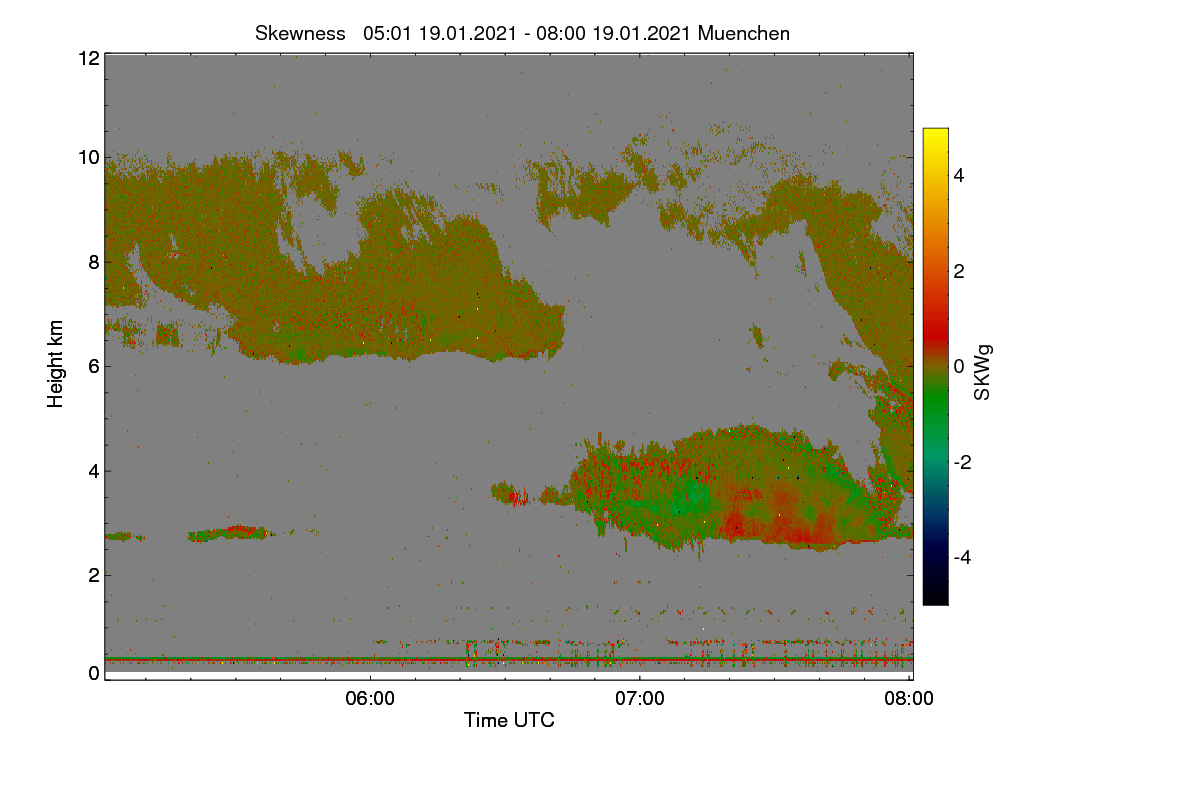The width and height of the screenshot is (1200, 800).
Task: Click the 07:00 time axis label
Action: coord(640,699)
